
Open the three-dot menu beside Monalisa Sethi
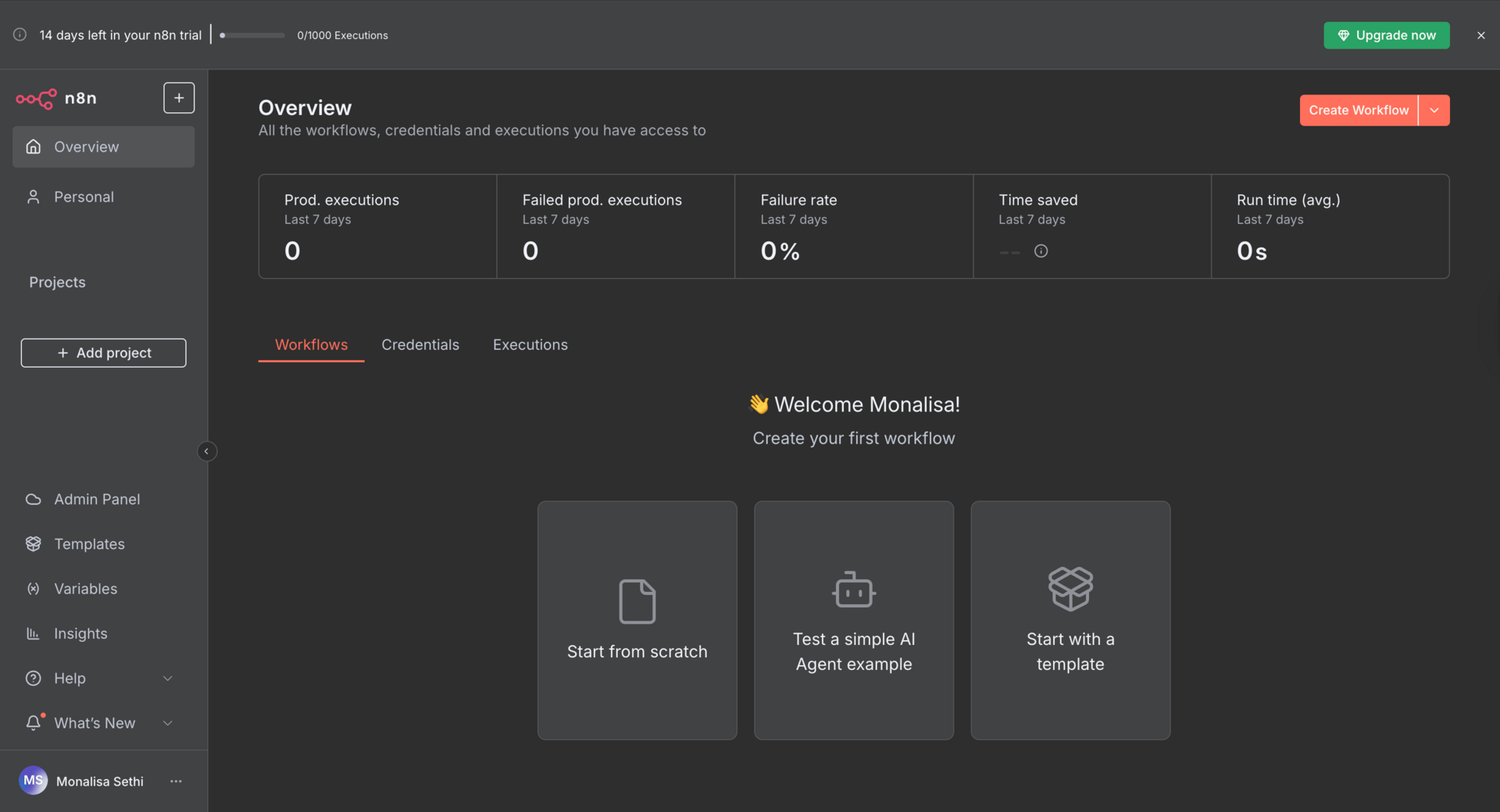176,781
